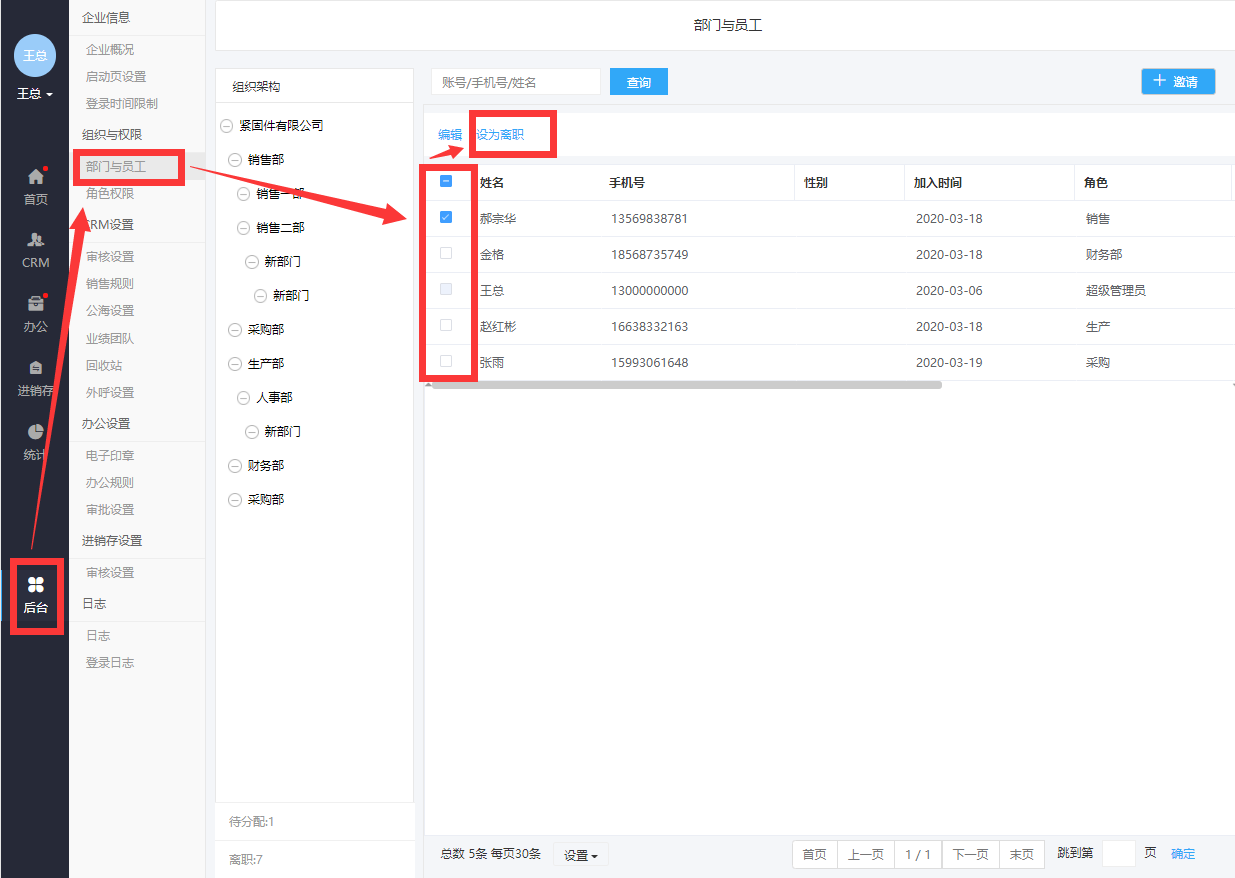Screen dimensions: 1235x878
Task: Open the 统计 pie chart icon in the sidebar
Action: point(36,432)
